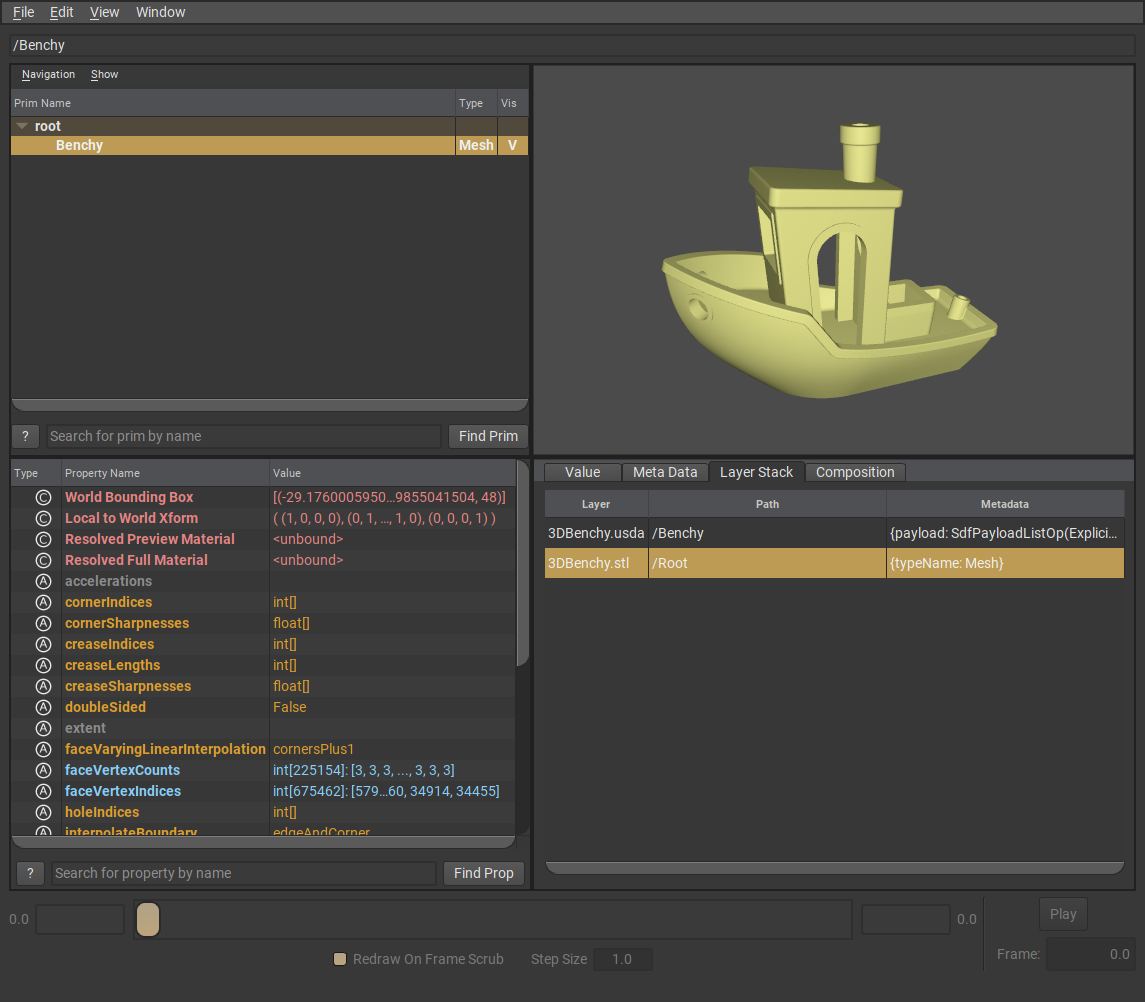Click the Layer Stack horizontal scrollbar
The width and height of the screenshot is (1145, 1002).
click(834, 868)
